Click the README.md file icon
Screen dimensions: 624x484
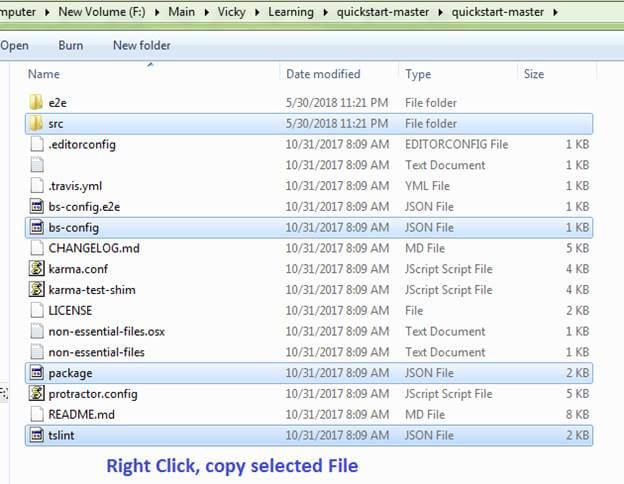[x=37, y=414]
